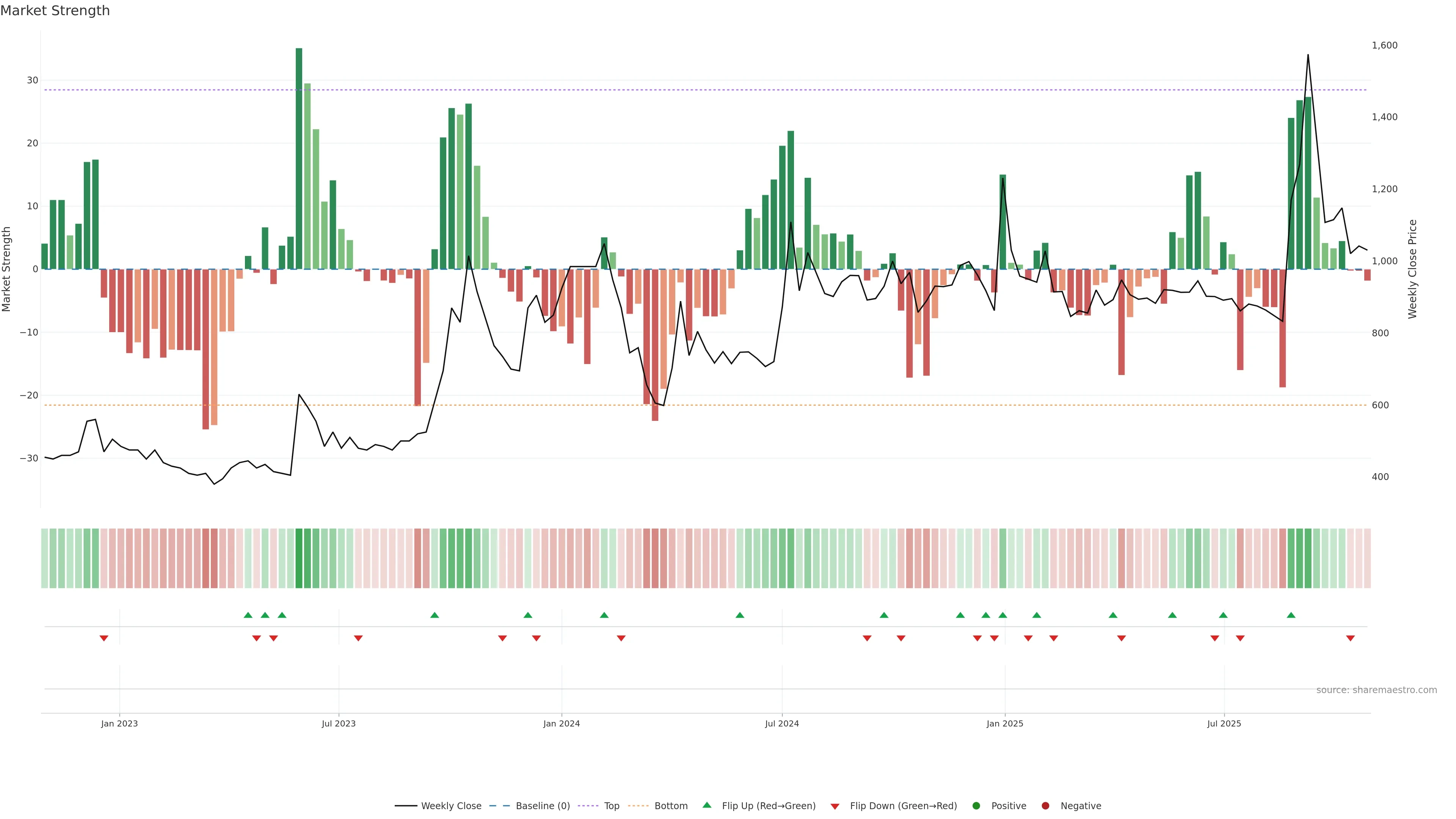This screenshot has width=1456, height=819.
Task: Click the last red flip-down marker on the right
Action: pyautogui.click(x=1350, y=638)
